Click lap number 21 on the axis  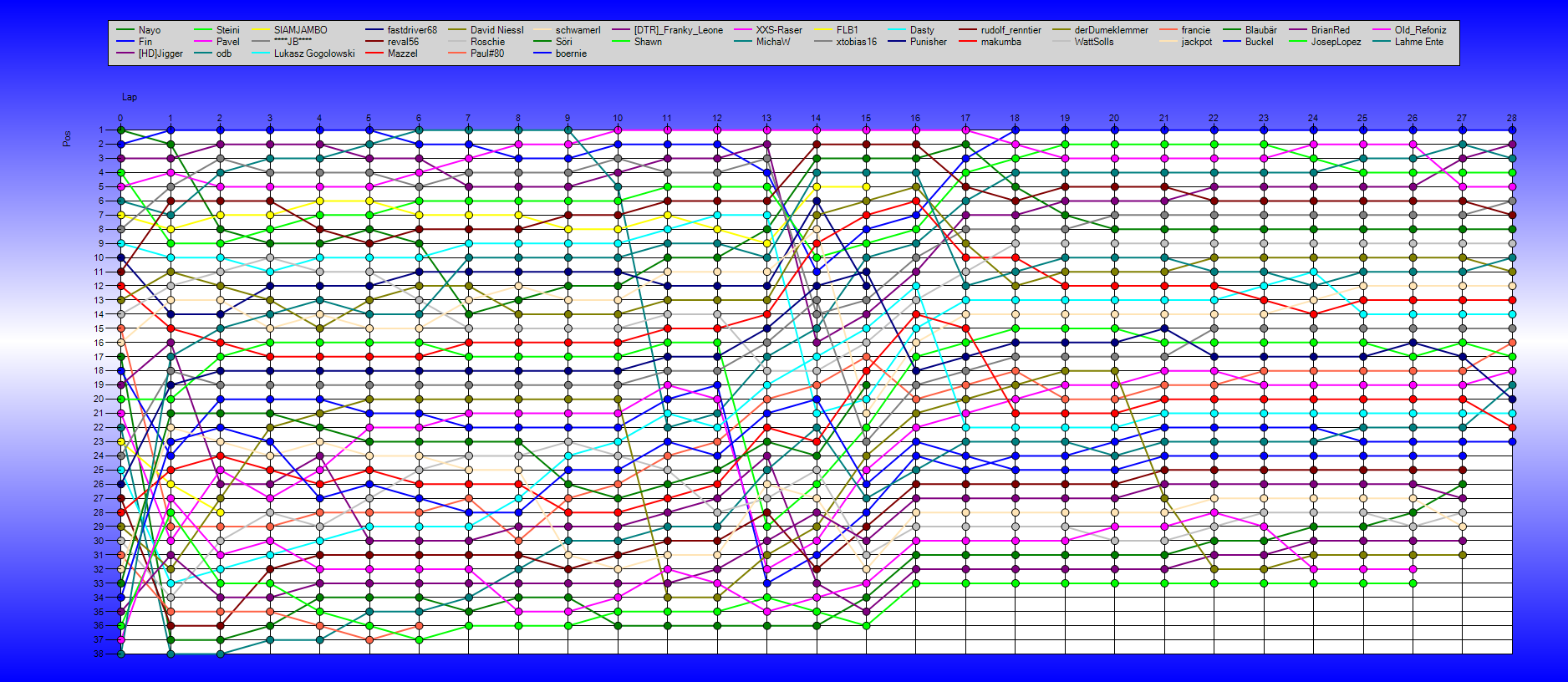click(1163, 119)
